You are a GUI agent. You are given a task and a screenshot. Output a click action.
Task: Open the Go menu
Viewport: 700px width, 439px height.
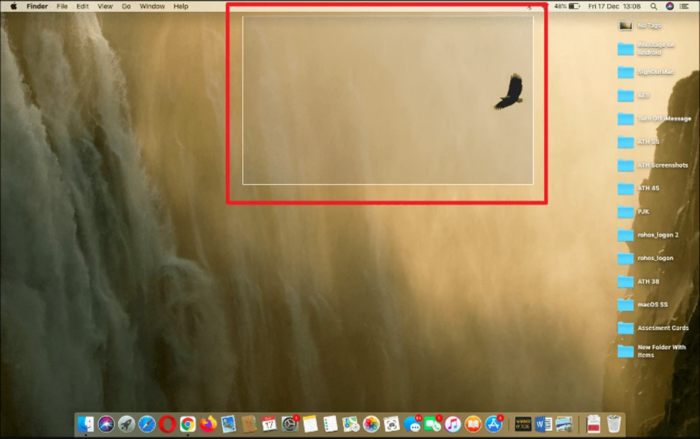126,6
